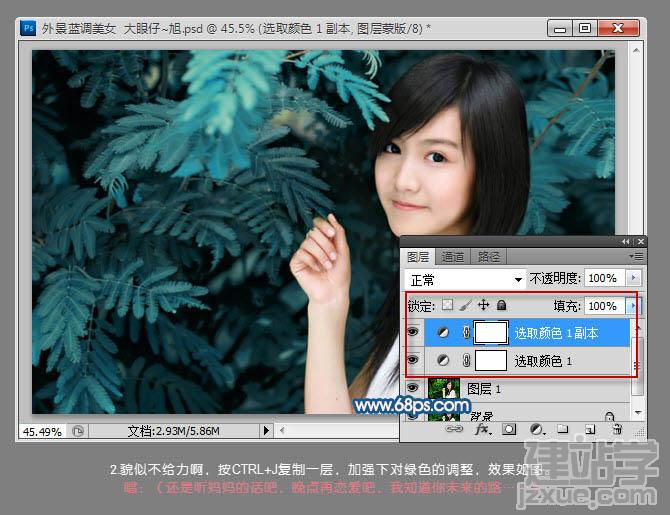Close the document window
This screenshot has height=515, width=670.
tap(618, 29)
